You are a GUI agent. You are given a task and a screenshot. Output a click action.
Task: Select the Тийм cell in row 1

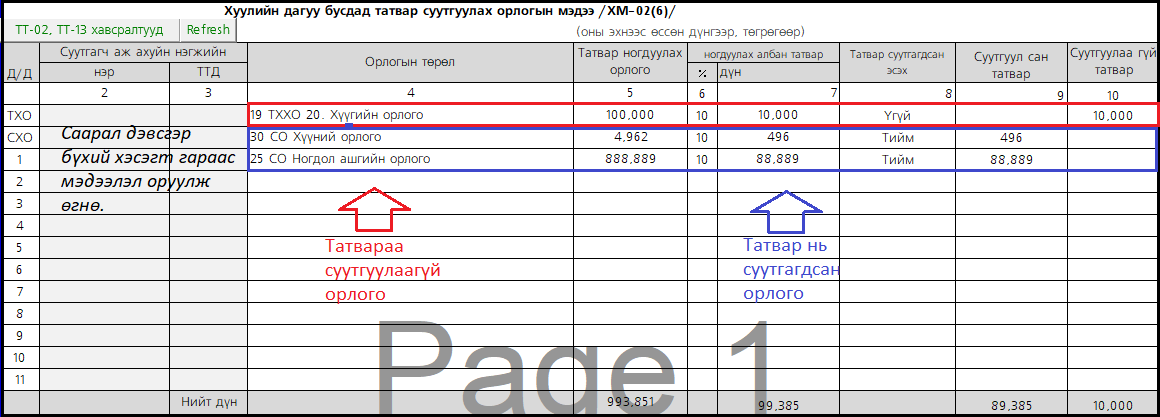pyautogui.click(x=897, y=159)
